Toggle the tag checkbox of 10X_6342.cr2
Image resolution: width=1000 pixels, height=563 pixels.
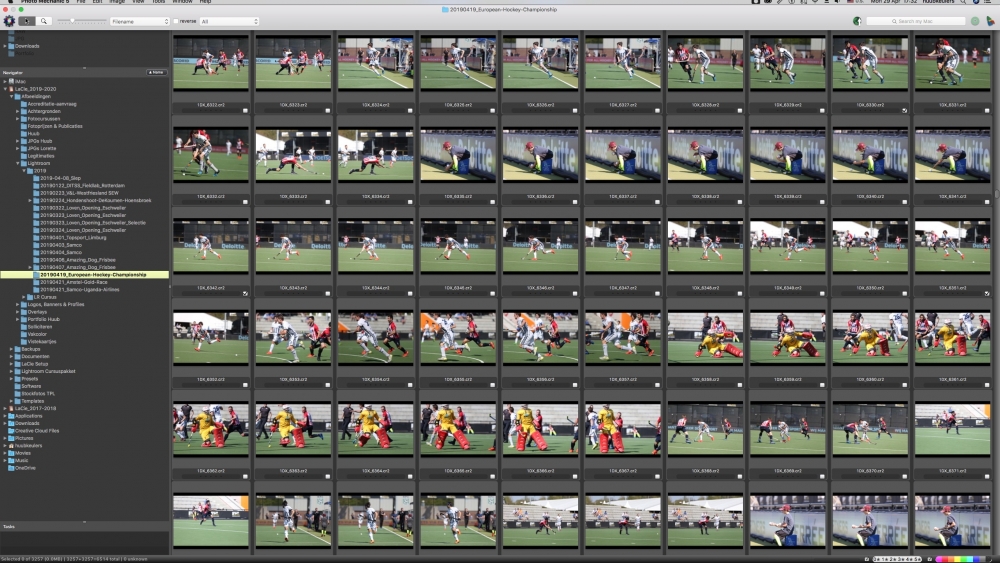245,293
